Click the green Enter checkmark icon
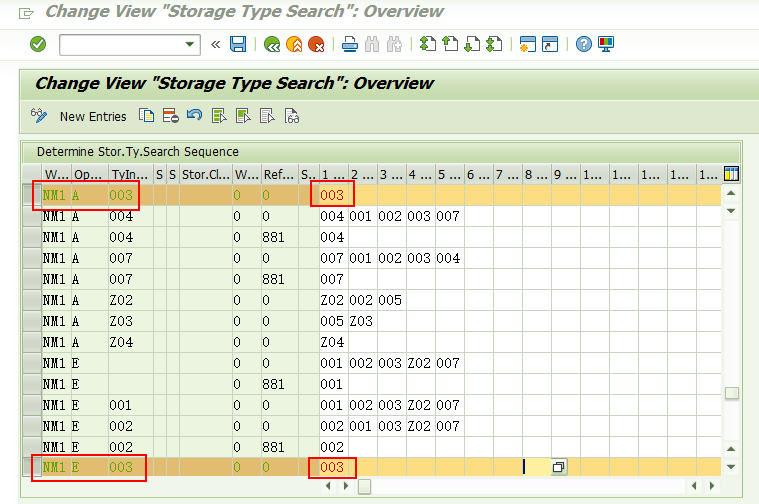 pos(38,45)
